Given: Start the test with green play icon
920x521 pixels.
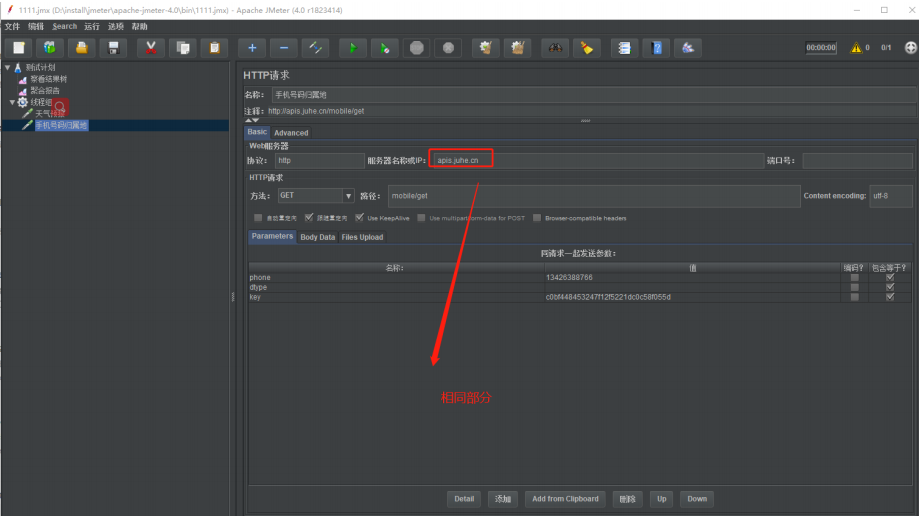Looking at the screenshot, I should (353, 48).
